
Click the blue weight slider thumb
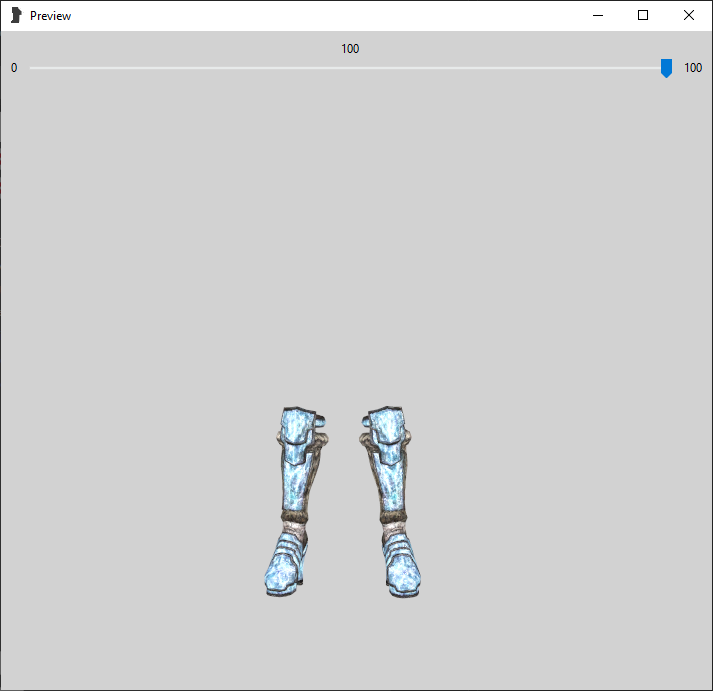point(666,68)
